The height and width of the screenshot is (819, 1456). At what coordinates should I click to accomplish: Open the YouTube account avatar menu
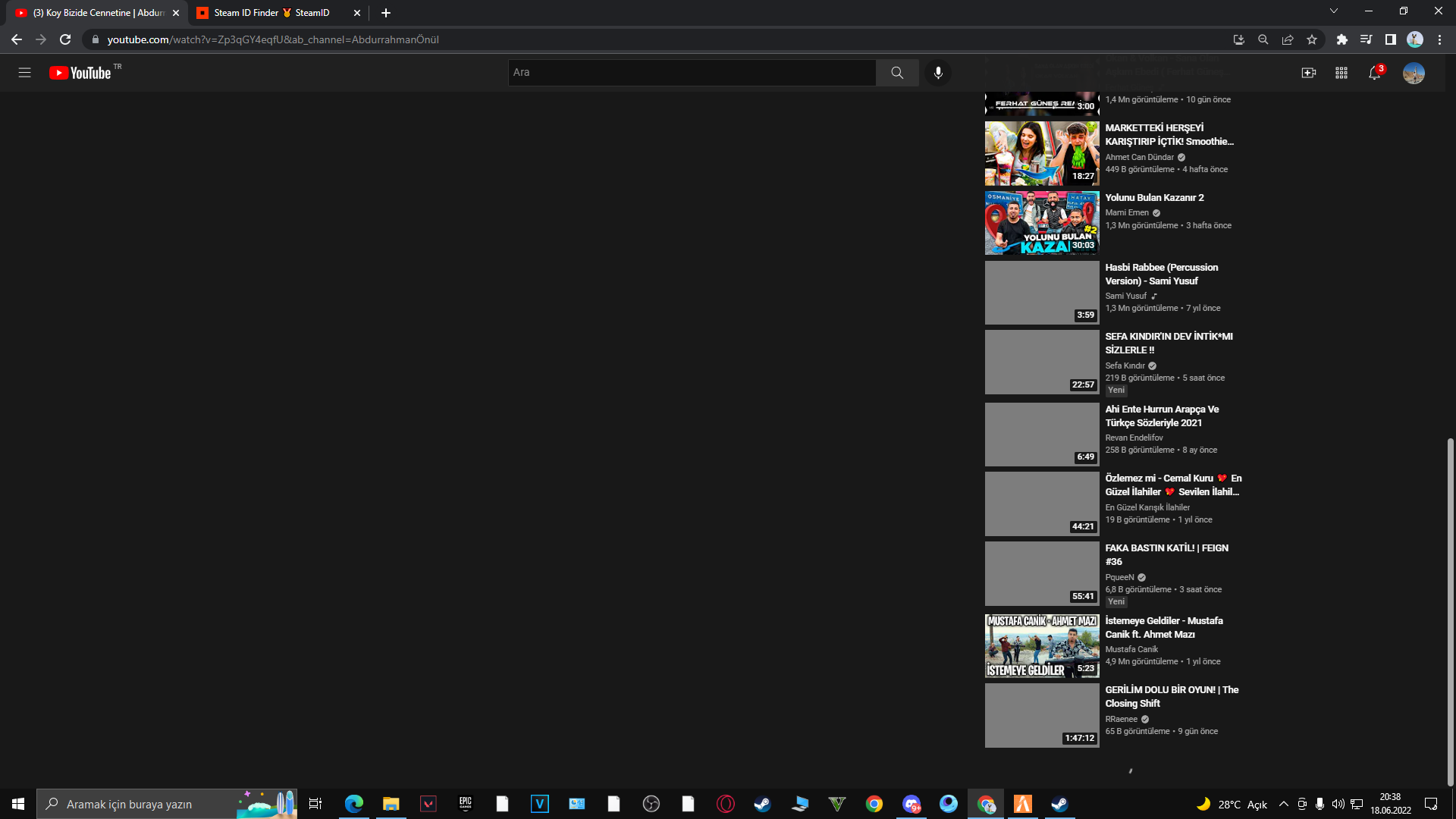coord(1413,73)
